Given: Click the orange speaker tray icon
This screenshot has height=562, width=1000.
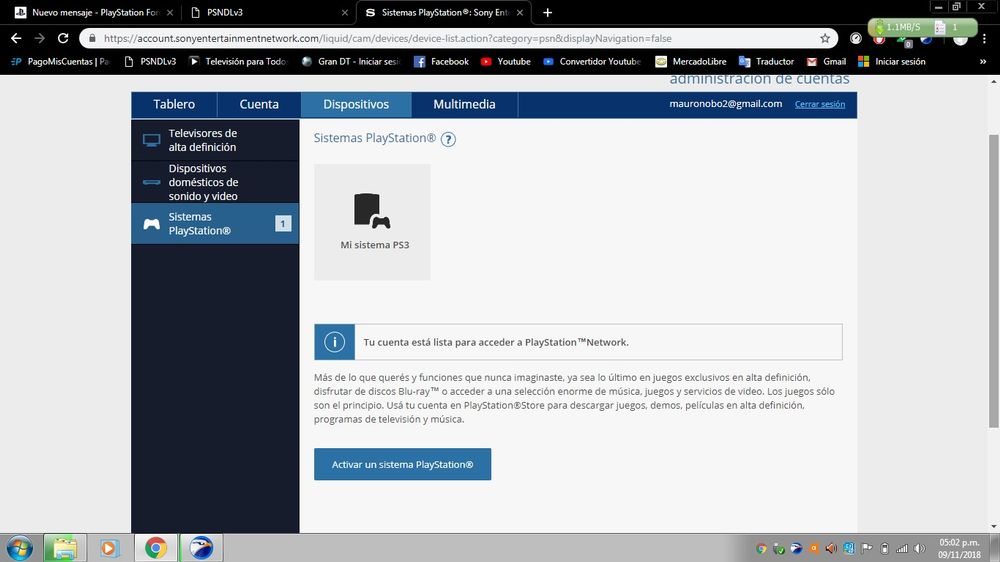Looking at the screenshot, I should point(831,549).
